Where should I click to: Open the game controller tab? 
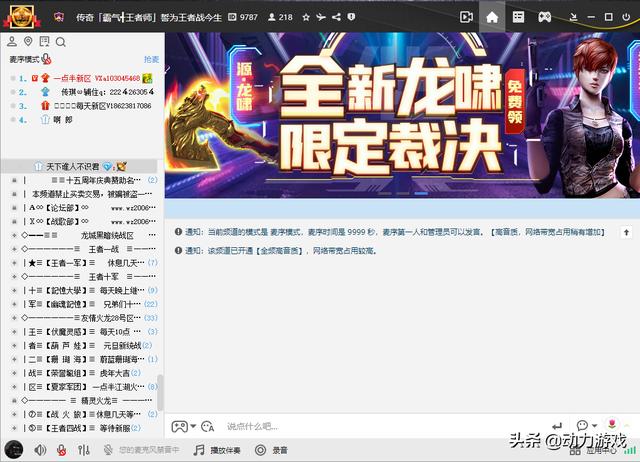(x=544, y=17)
